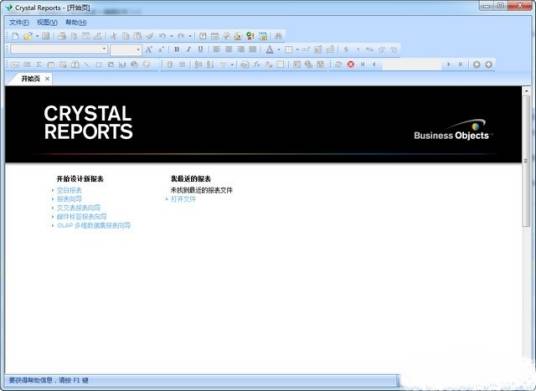The image size is (536, 391).
Task: Click the Currency dollar format icon
Action: tap(346, 50)
